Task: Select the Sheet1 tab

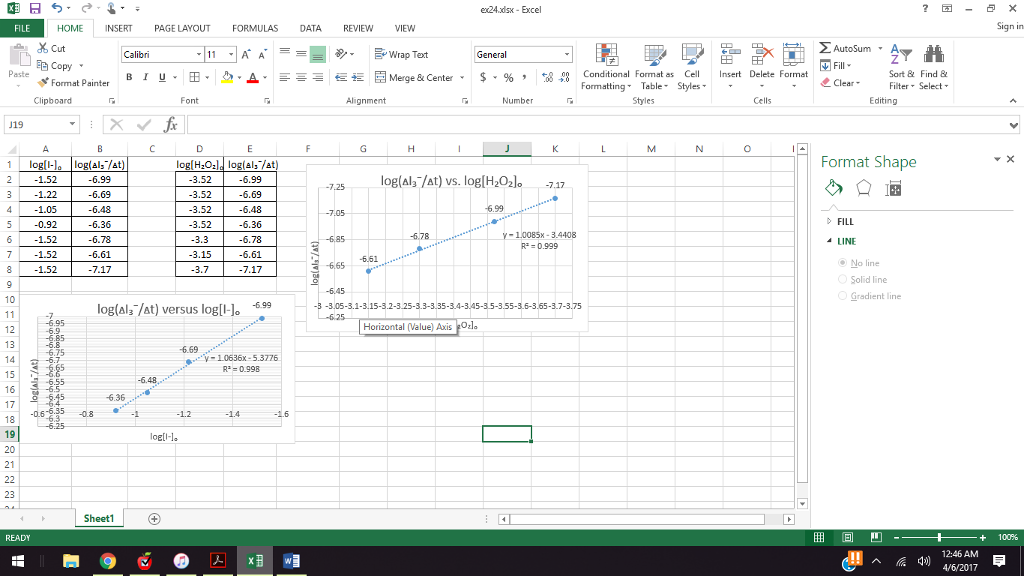Action: click(98, 518)
